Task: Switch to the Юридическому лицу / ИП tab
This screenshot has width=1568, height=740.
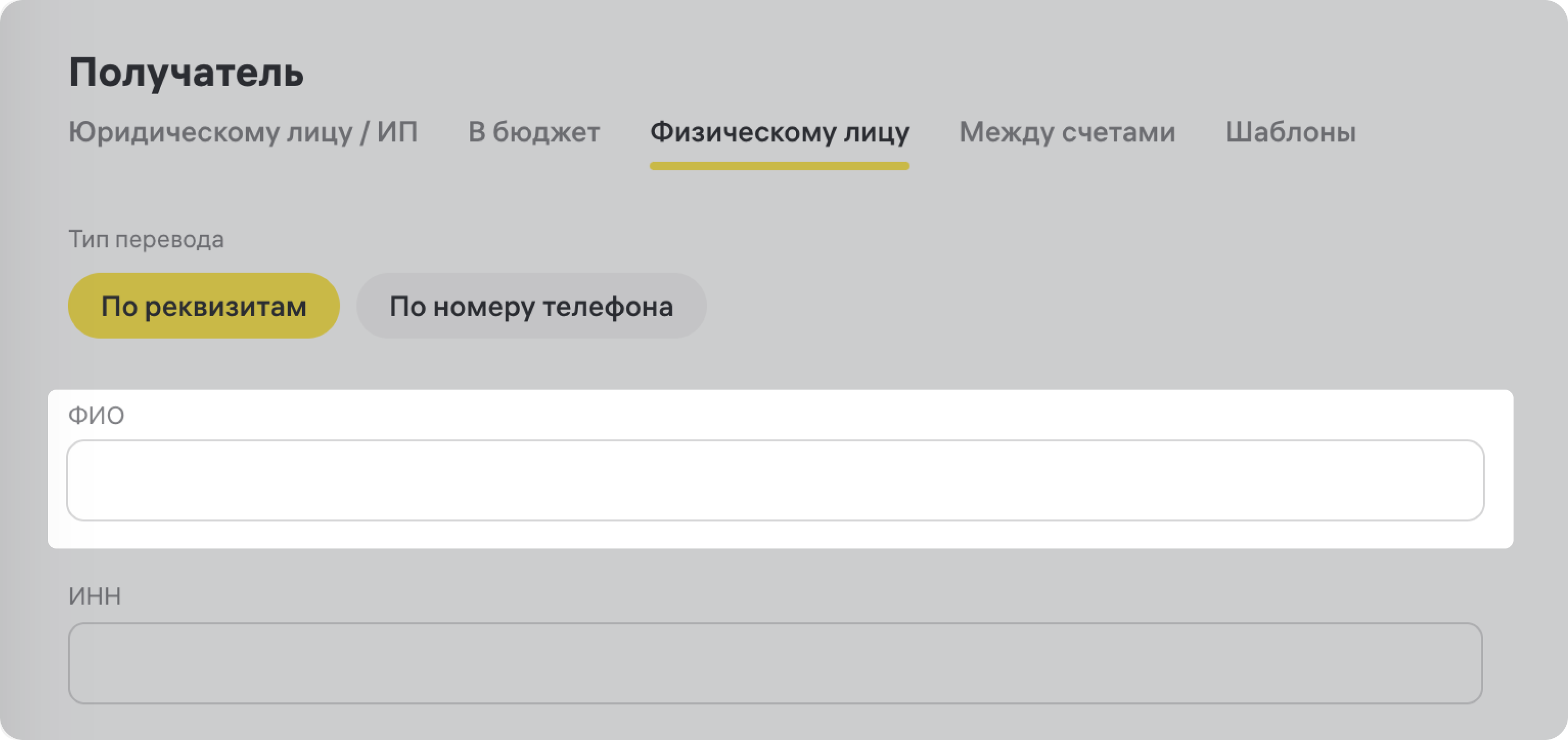Action: [243, 132]
